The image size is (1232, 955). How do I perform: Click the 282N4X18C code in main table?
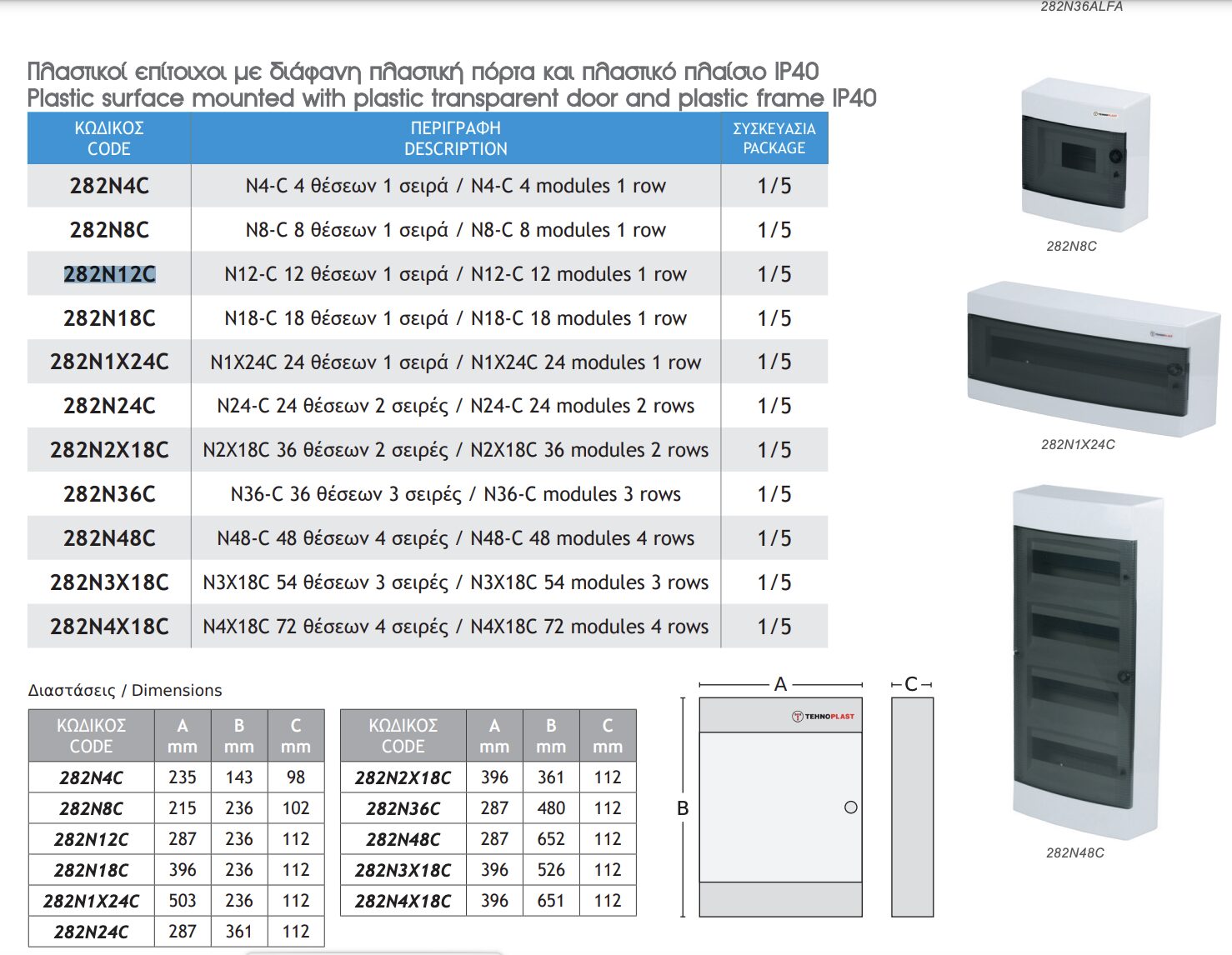(109, 627)
